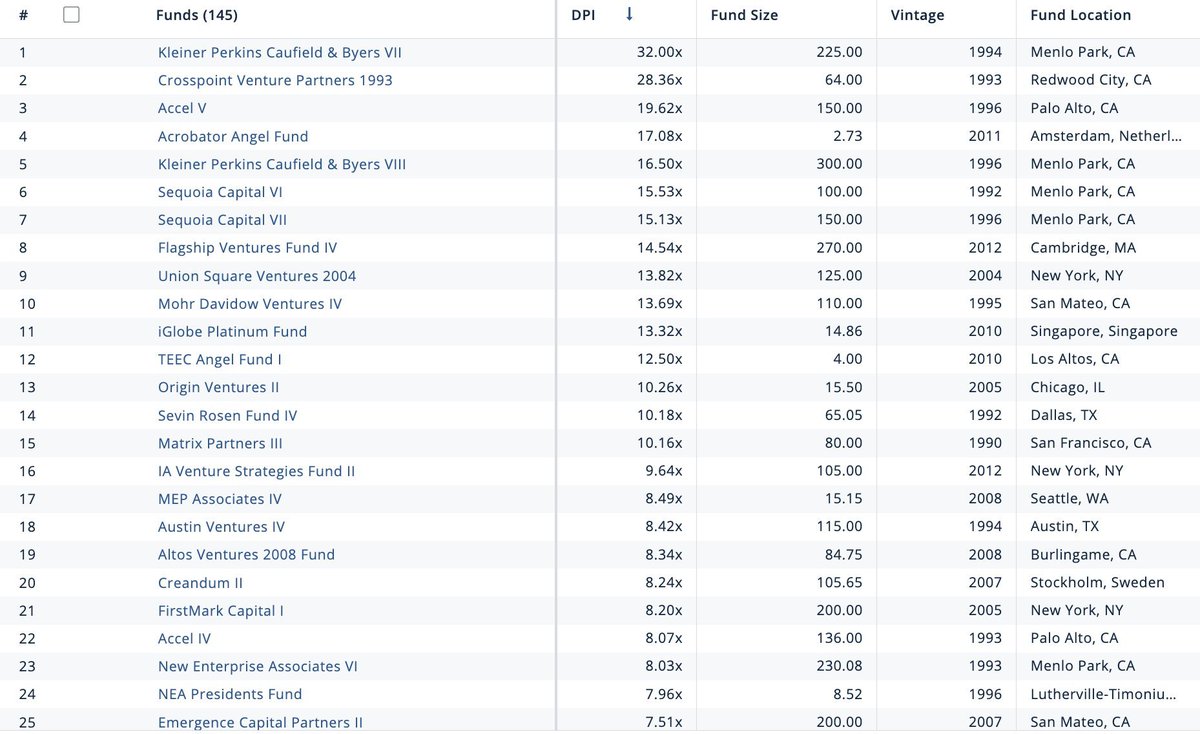
Task: Click the 9.64x DPI value
Action: pos(664,471)
